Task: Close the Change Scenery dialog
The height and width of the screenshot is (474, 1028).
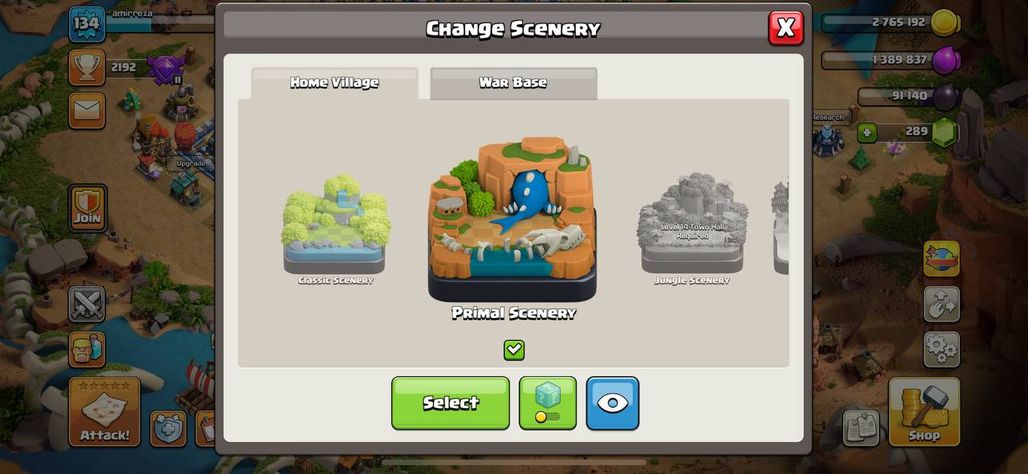Action: click(x=785, y=28)
